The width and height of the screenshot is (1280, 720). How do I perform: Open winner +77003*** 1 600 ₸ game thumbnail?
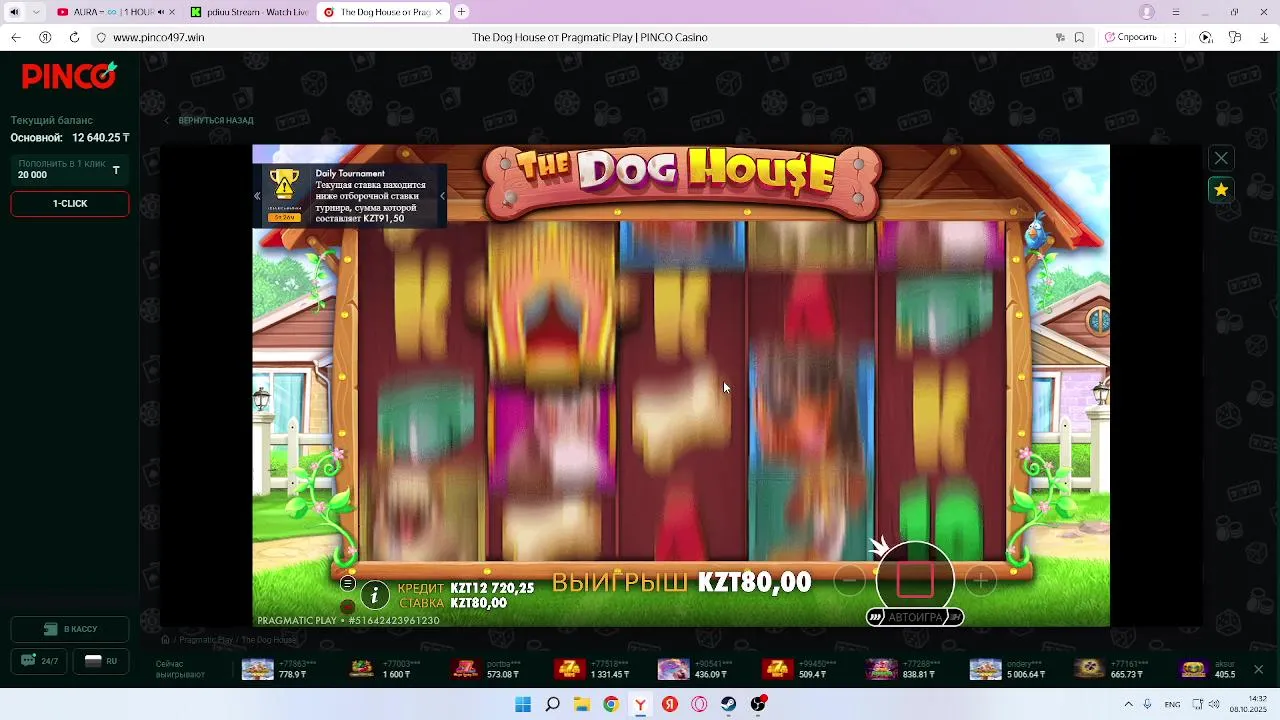pyautogui.click(x=362, y=669)
